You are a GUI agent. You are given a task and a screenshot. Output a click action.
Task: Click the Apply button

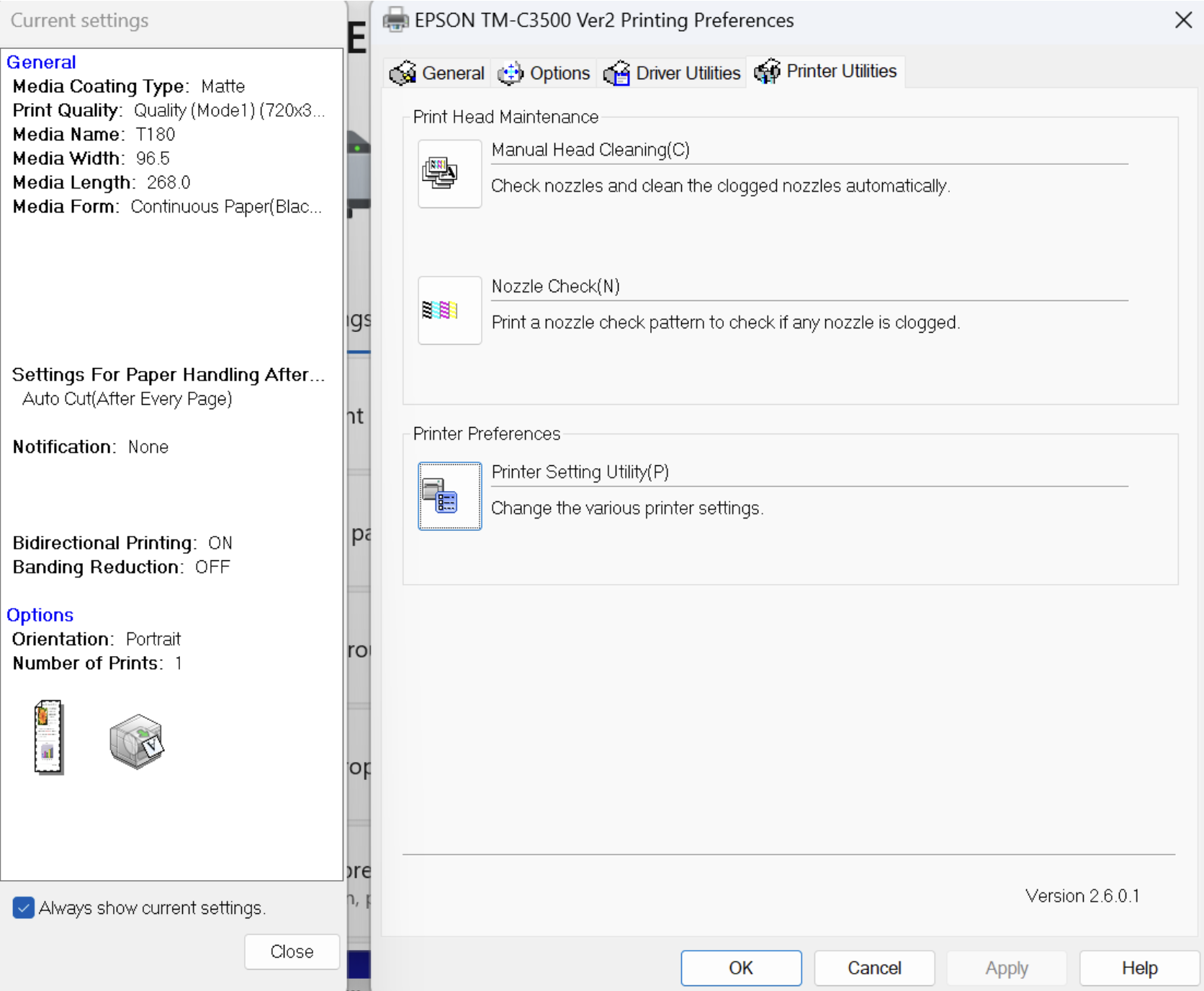[x=1006, y=967]
